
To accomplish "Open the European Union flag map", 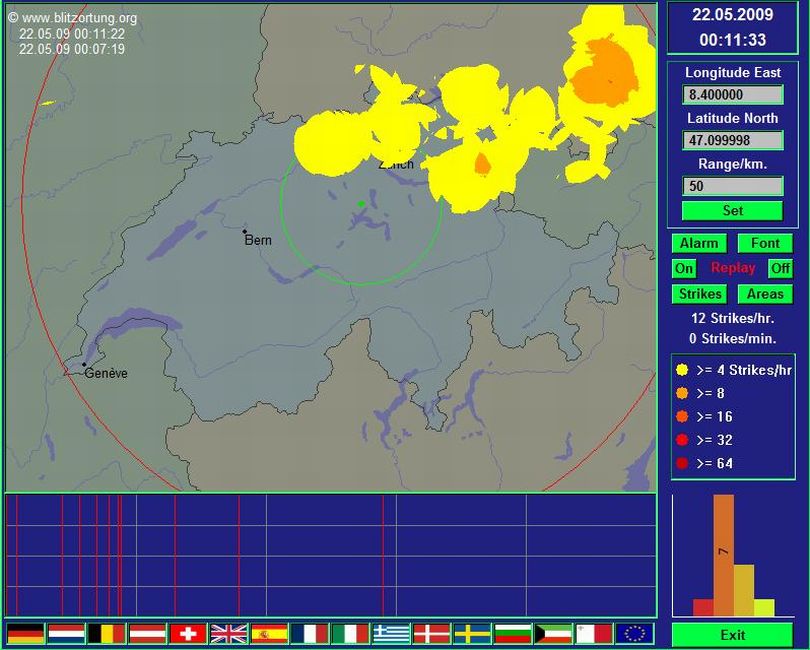I will (634, 633).
